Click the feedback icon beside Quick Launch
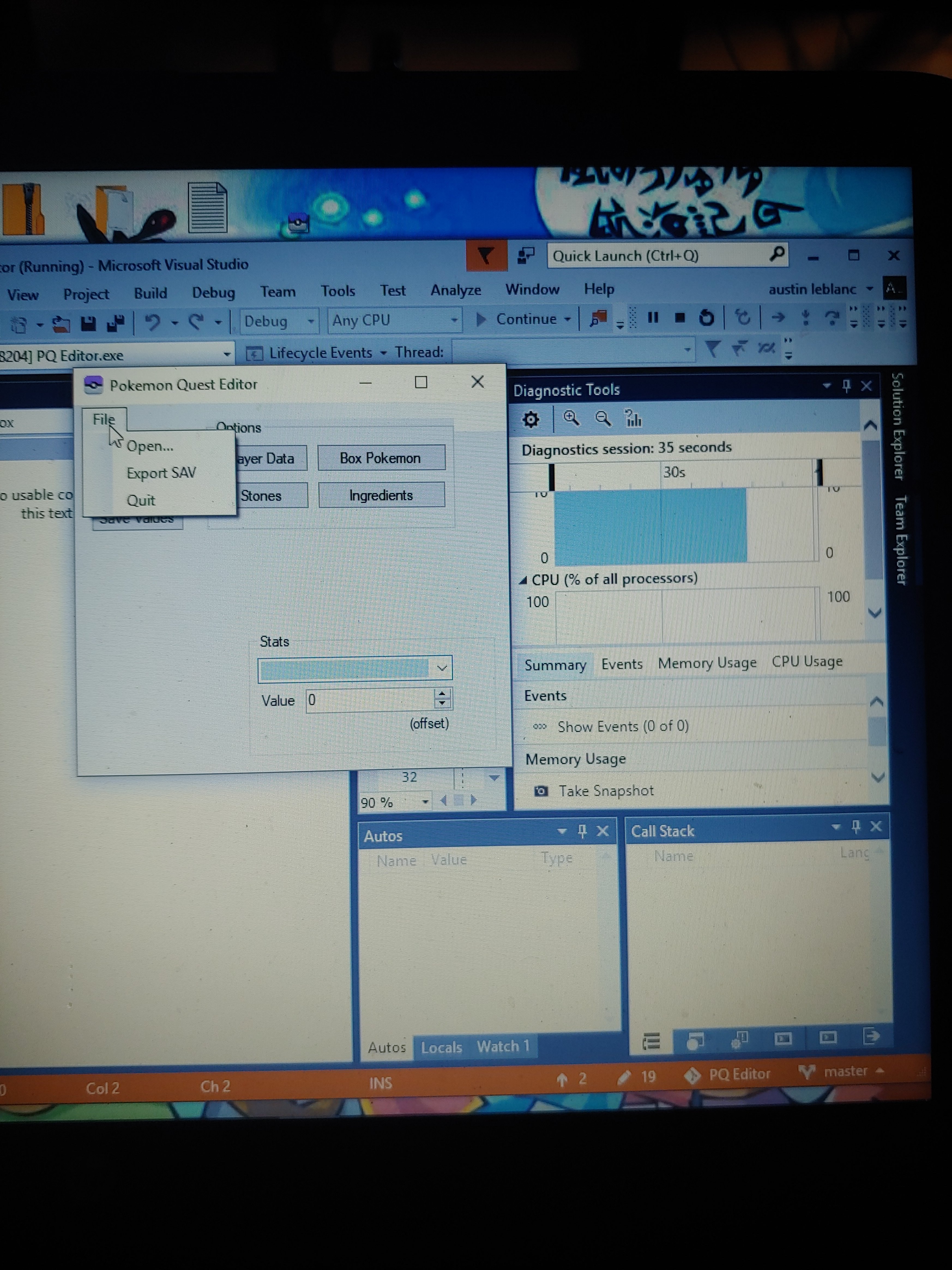952x1270 pixels. coord(526,256)
